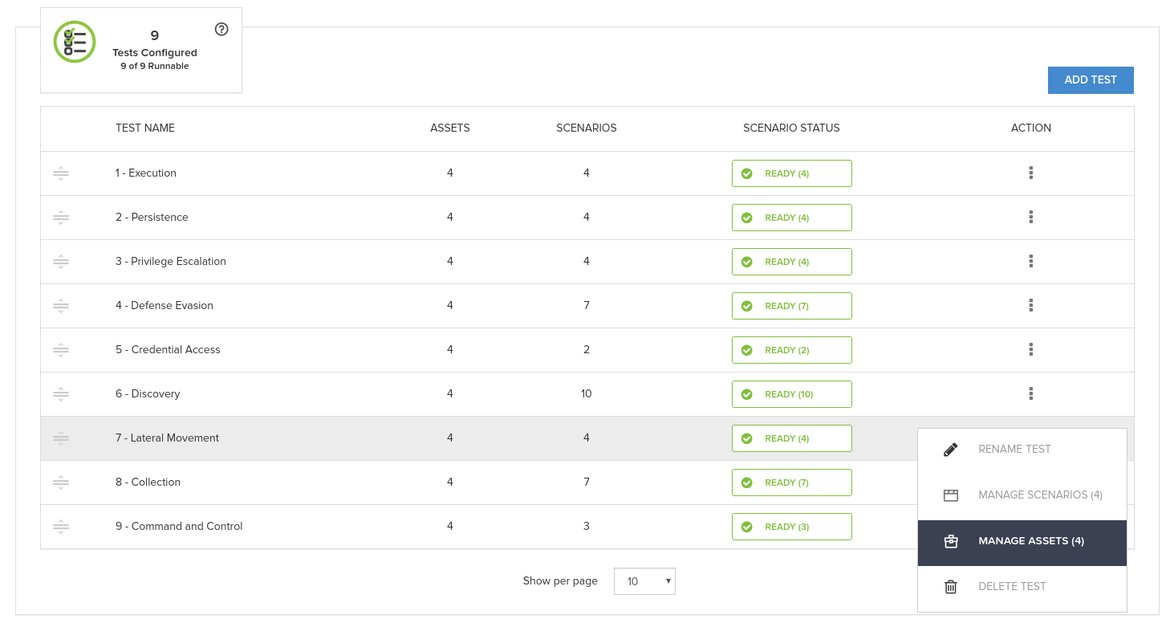This screenshot has height=619, width=1170.
Task: Click the ADD TEST button
Action: 1090,80
